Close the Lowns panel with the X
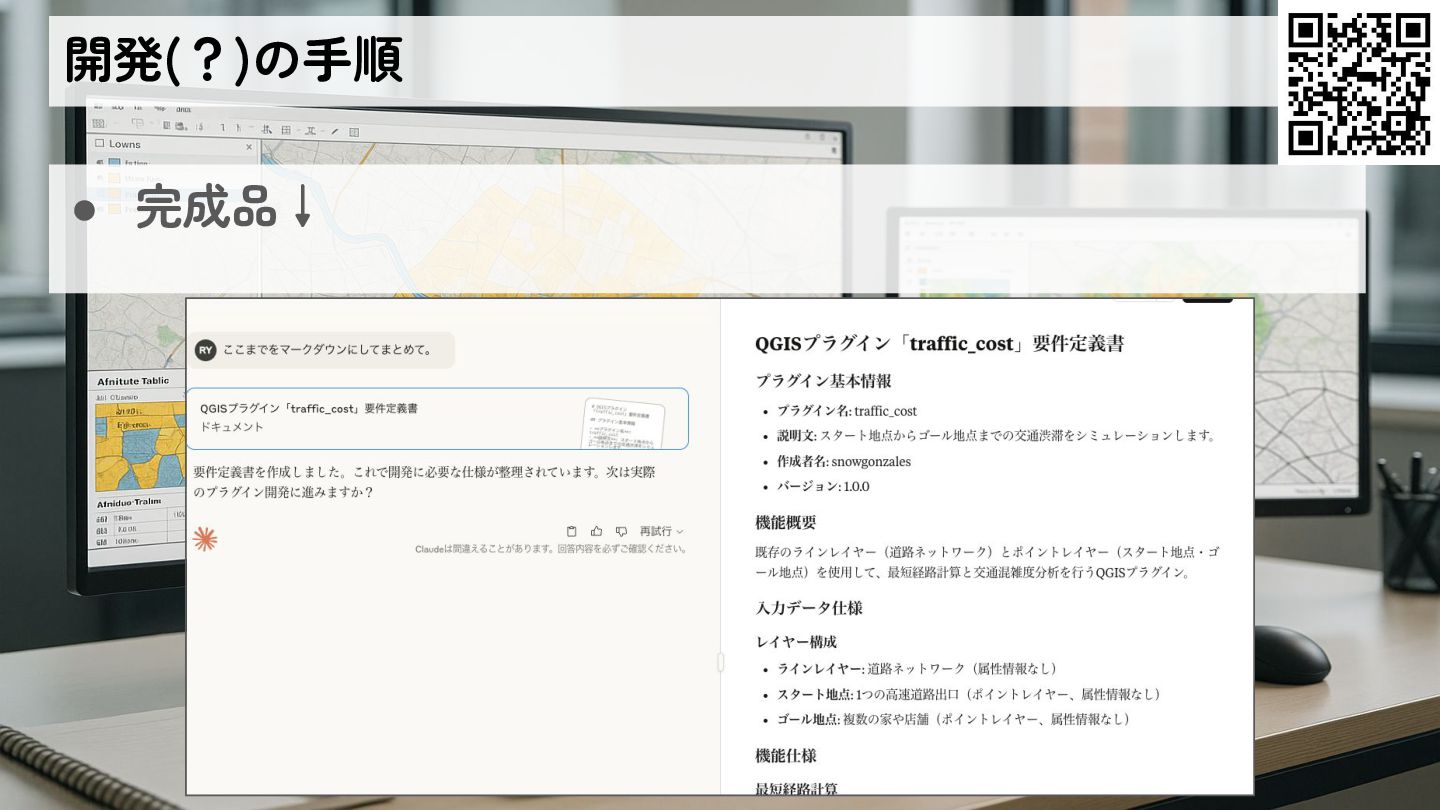The image size is (1440, 810). point(249,146)
